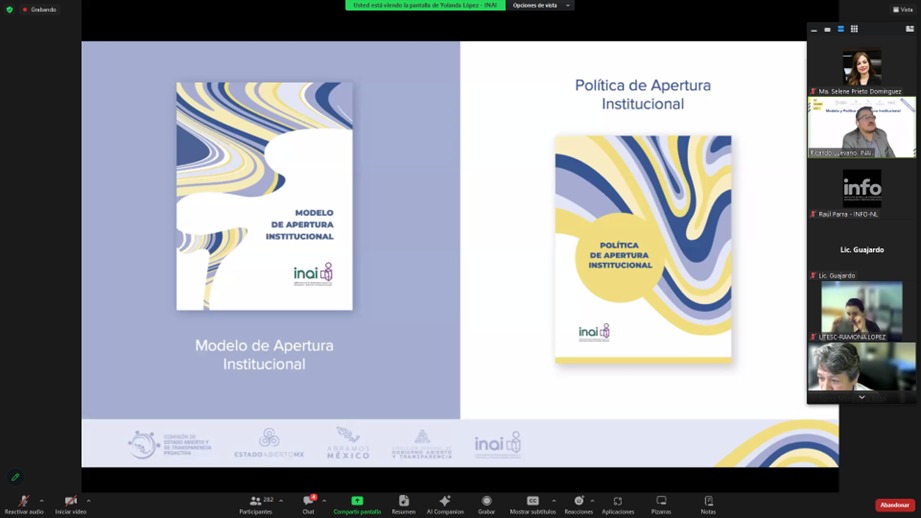This screenshot has width=921, height=518.
Task: Click the red Abandonar button
Action: point(895,505)
